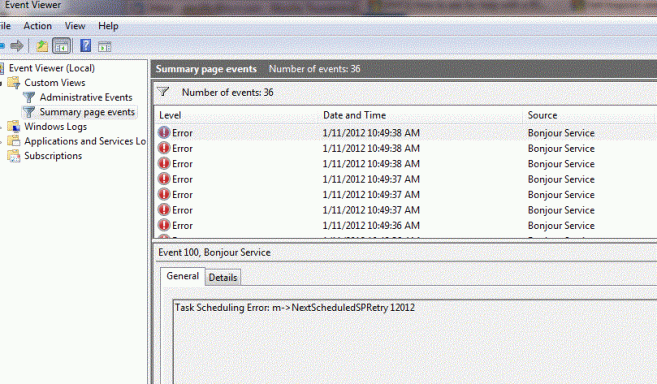Sort by the Date and Time column
Image resolution: width=657 pixels, height=384 pixels.
(422, 115)
